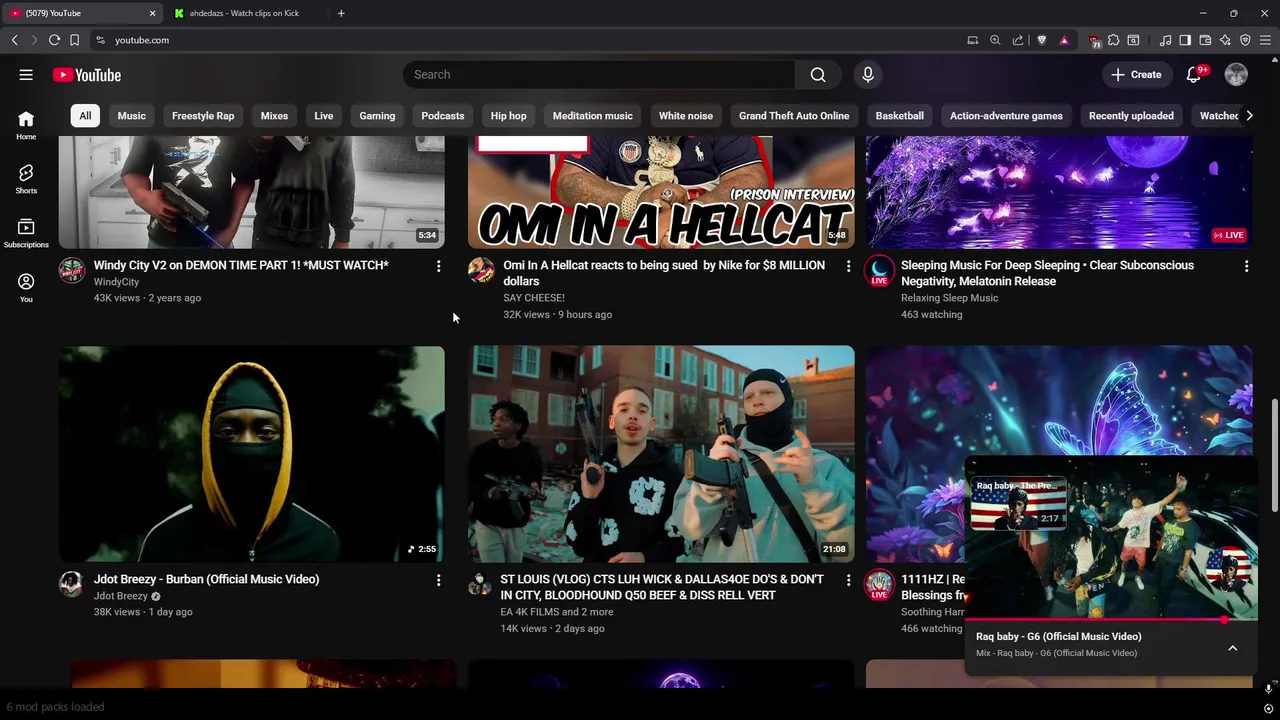Open options menu for Sleeping Music video
The width and height of the screenshot is (1280, 720).
coord(1246,266)
